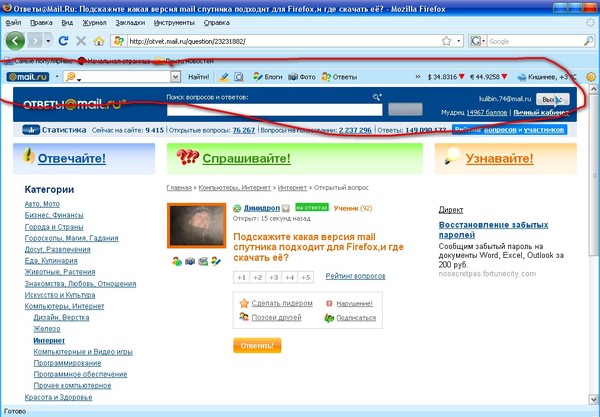Click the Firefox back navigation button

coord(15,41)
